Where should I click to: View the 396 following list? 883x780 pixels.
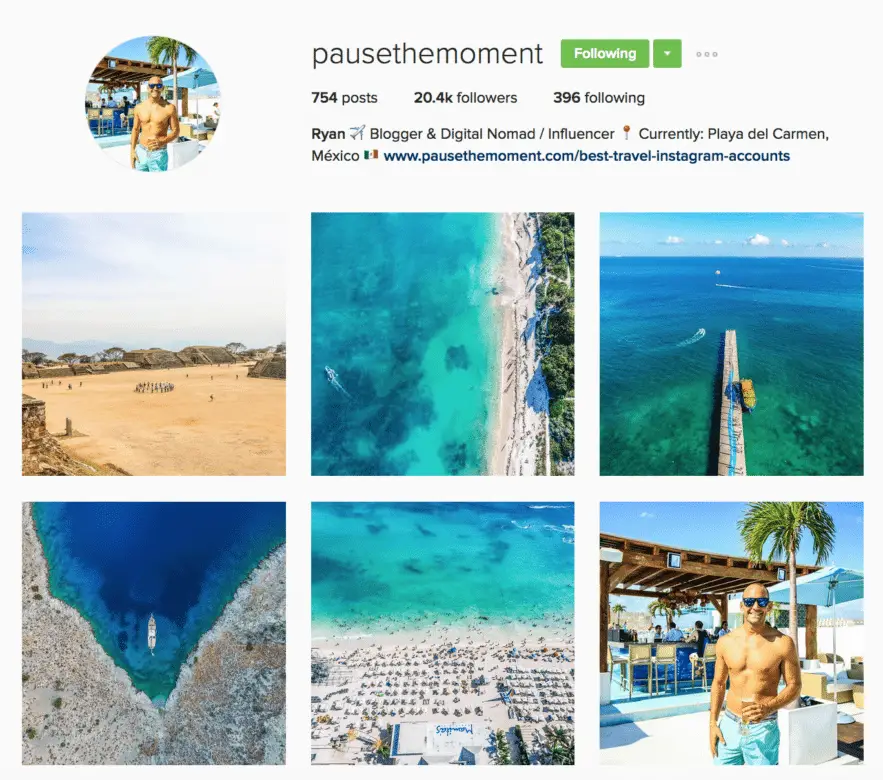click(599, 98)
